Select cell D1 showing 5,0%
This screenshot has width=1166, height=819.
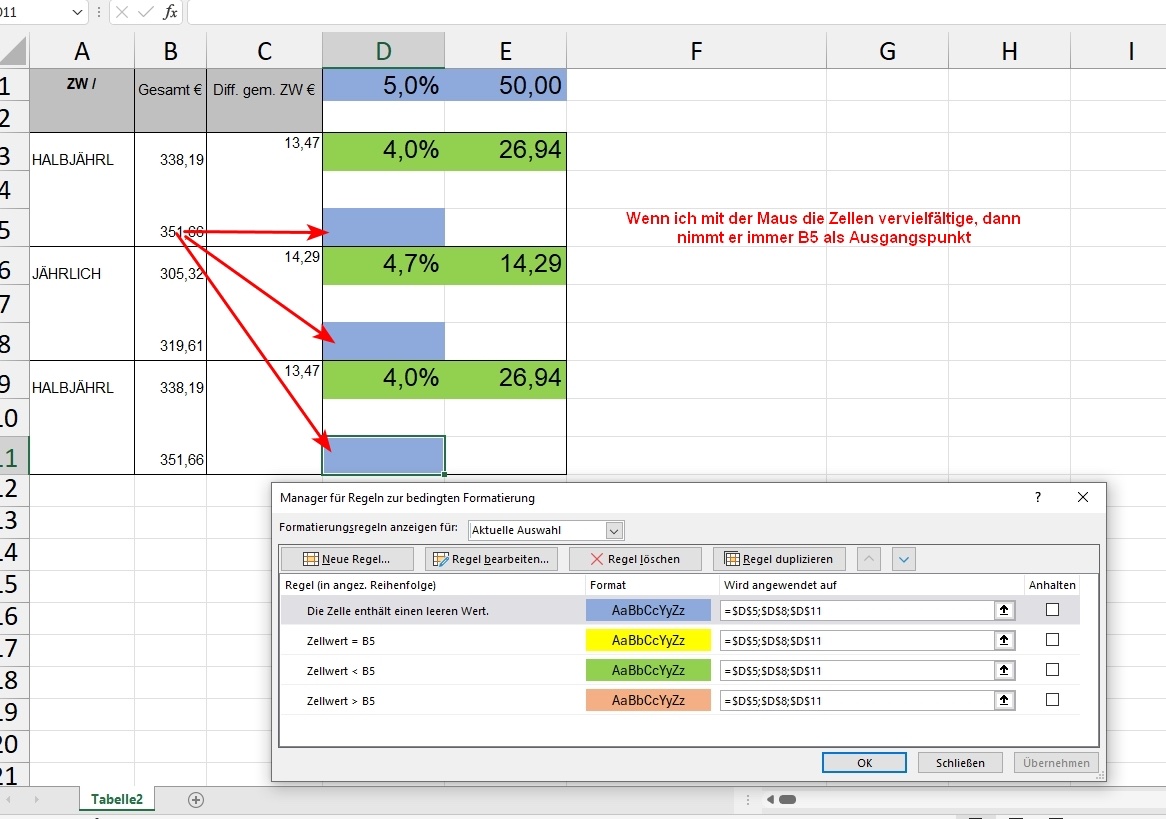(384, 85)
